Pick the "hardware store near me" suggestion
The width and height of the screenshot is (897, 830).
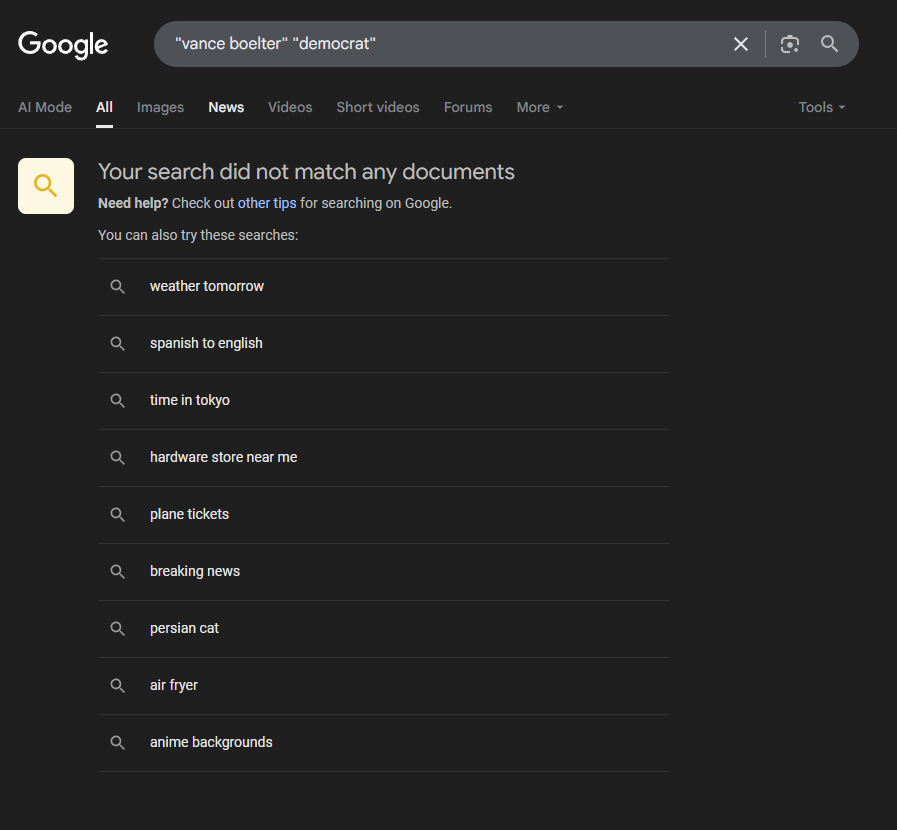tap(384, 458)
